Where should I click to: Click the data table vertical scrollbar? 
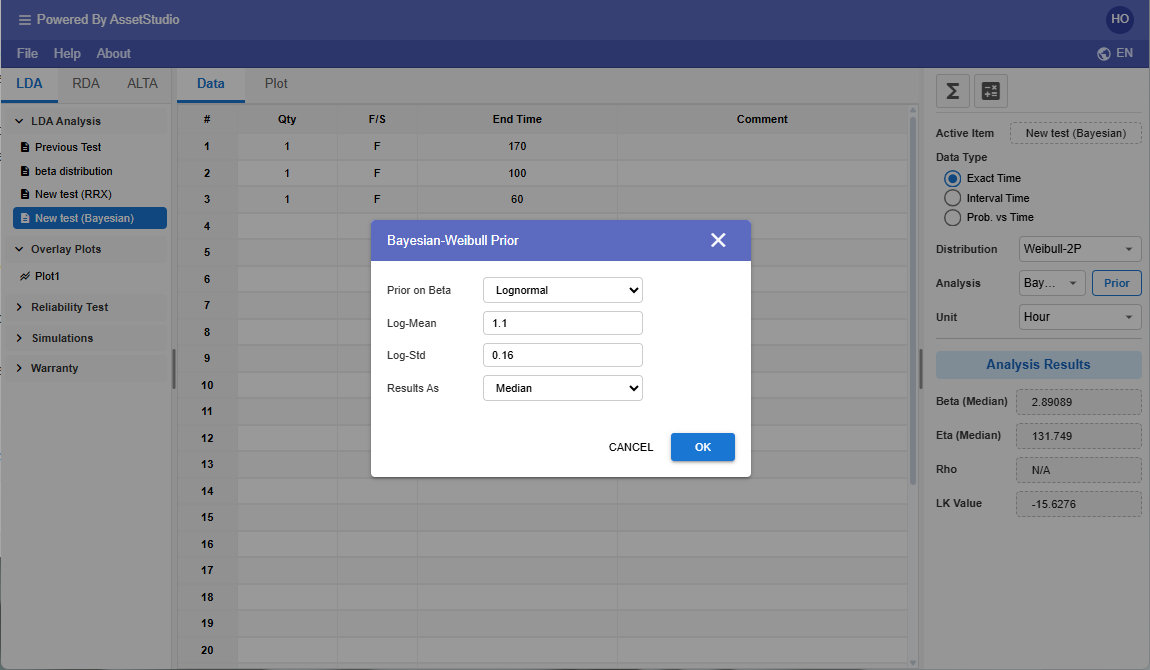pos(913,301)
